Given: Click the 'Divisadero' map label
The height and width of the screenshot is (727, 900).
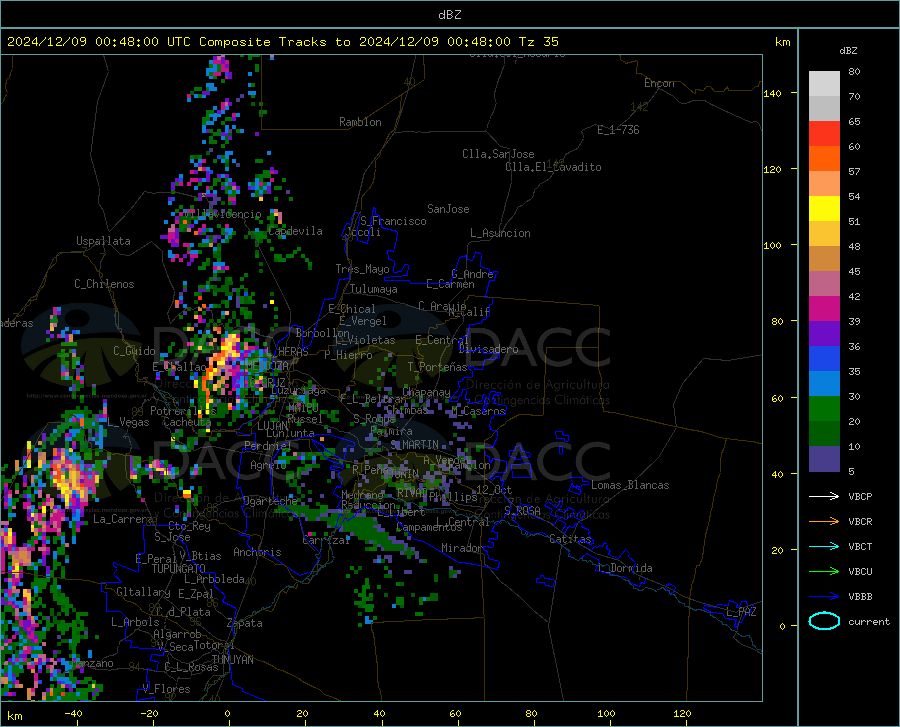Looking at the screenshot, I should (488, 349).
